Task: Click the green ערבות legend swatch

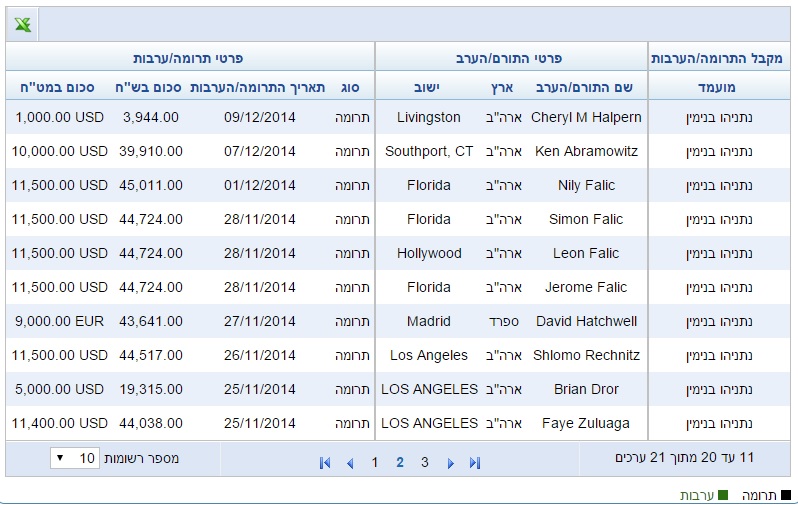Action: pos(723,495)
